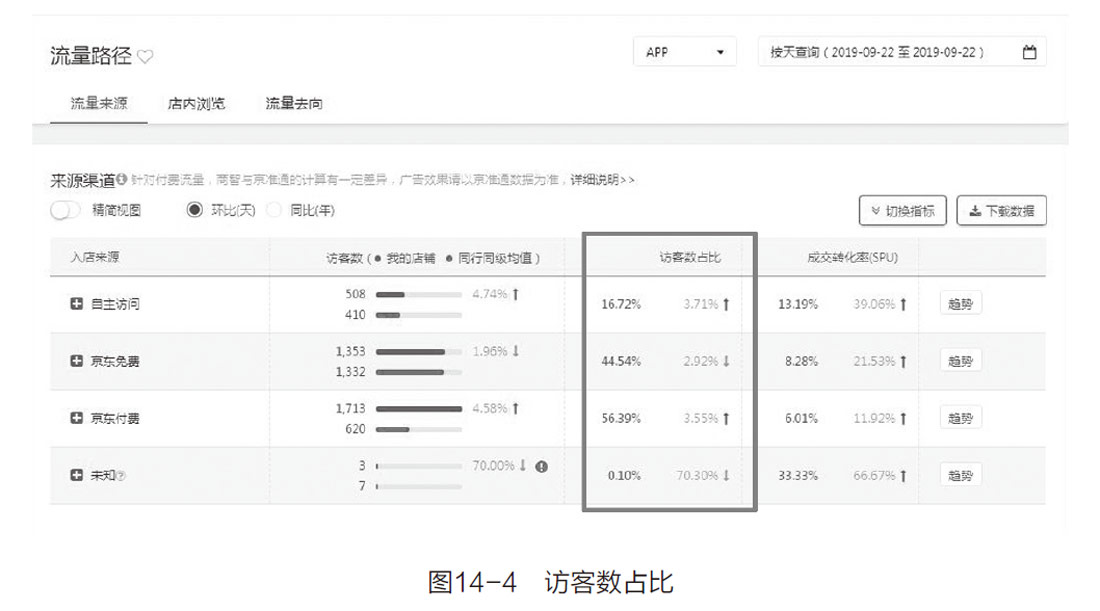
Task: Open the APP platform dropdown
Action: (684, 52)
